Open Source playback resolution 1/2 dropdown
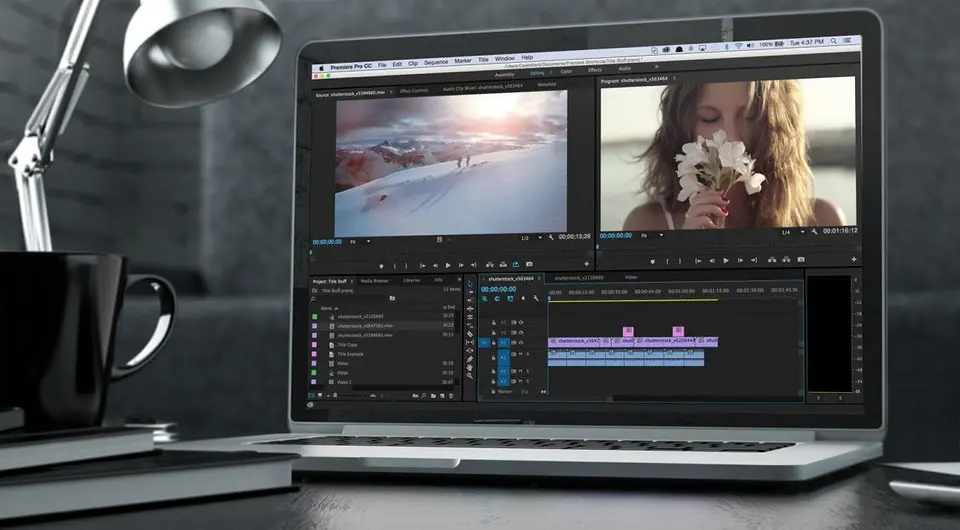 pos(531,238)
